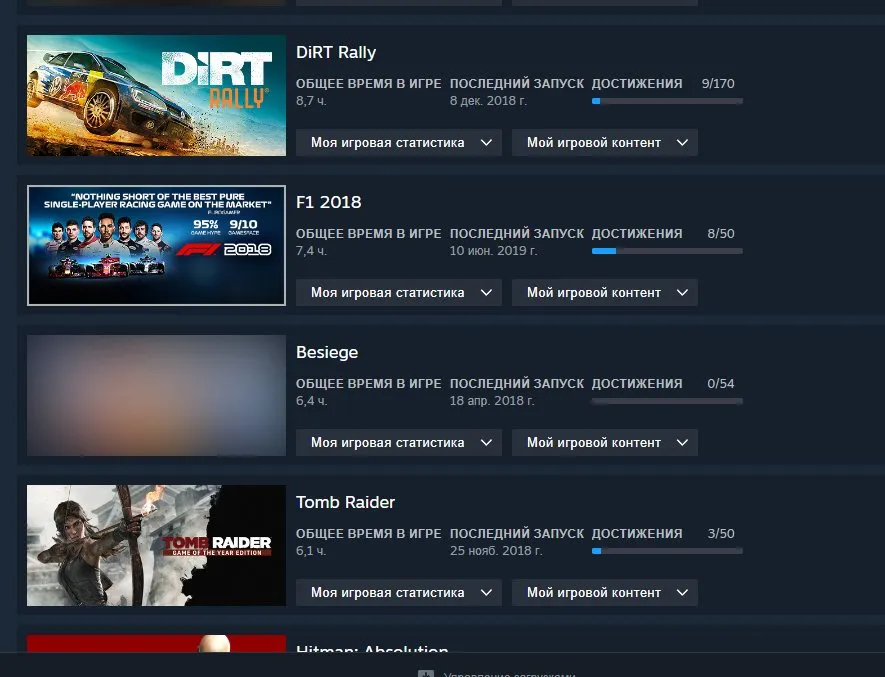The height and width of the screenshot is (677, 885).
Task: Click the "ДОСТИЖЕНИЯ" label in the Besiege row
Action: pos(637,384)
